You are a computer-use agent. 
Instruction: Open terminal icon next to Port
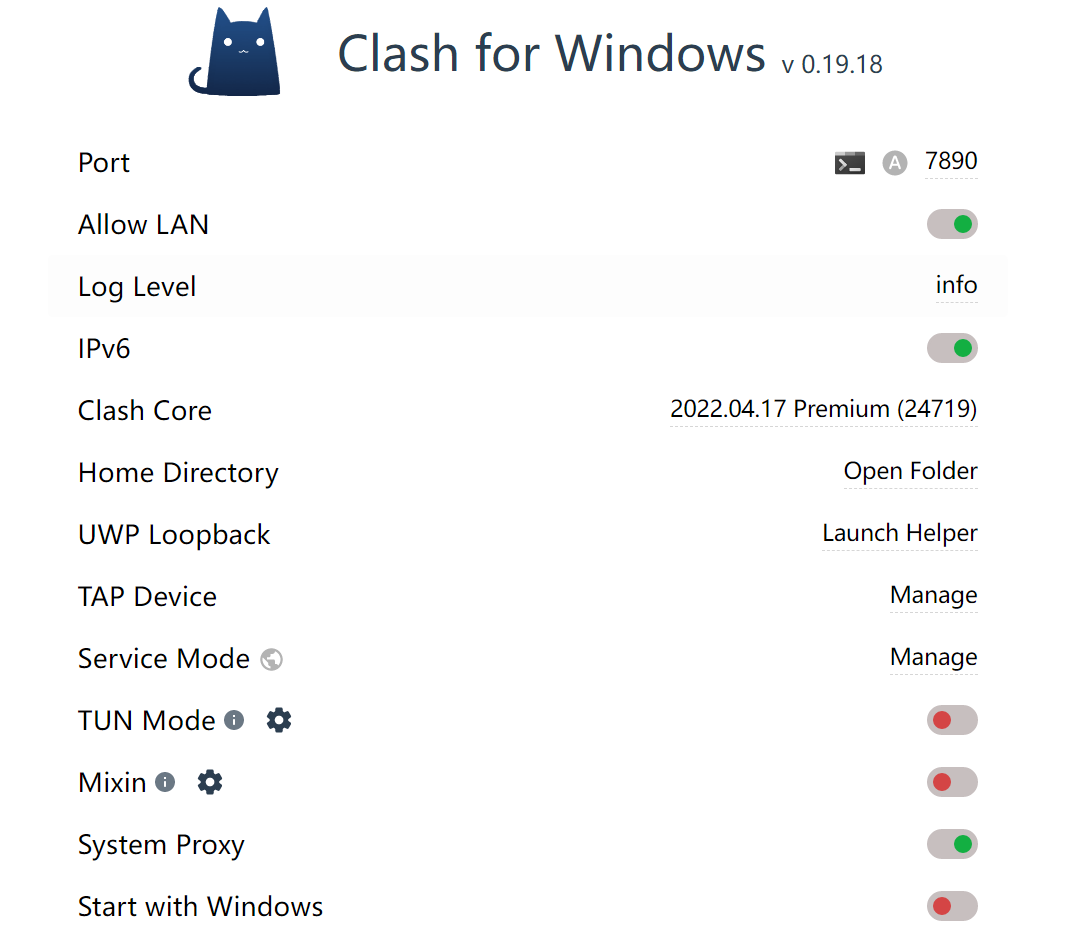coord(849,163)
